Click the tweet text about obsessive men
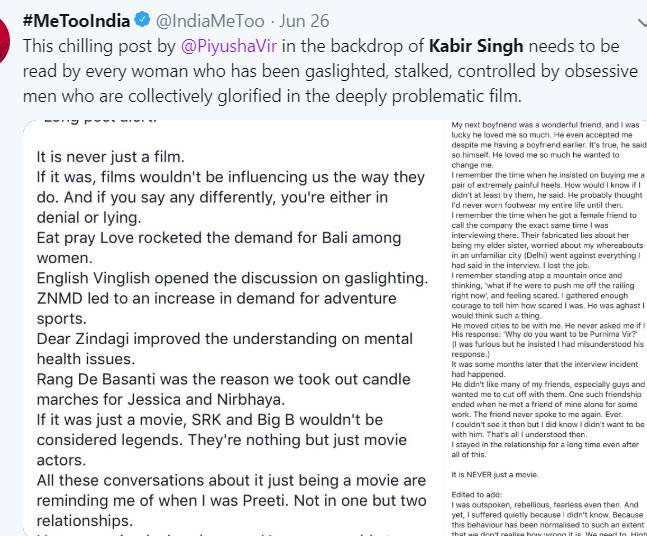Screen dimensions: 647x536 click(300, 94)
